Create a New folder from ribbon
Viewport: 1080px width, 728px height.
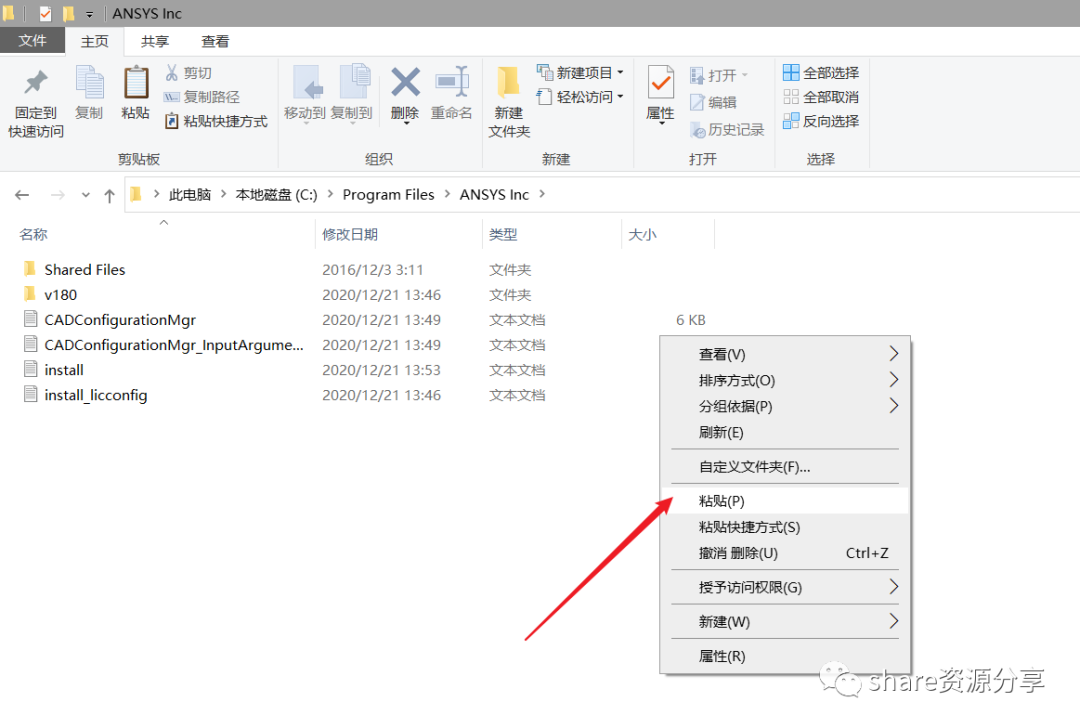(x=509, y=102)
